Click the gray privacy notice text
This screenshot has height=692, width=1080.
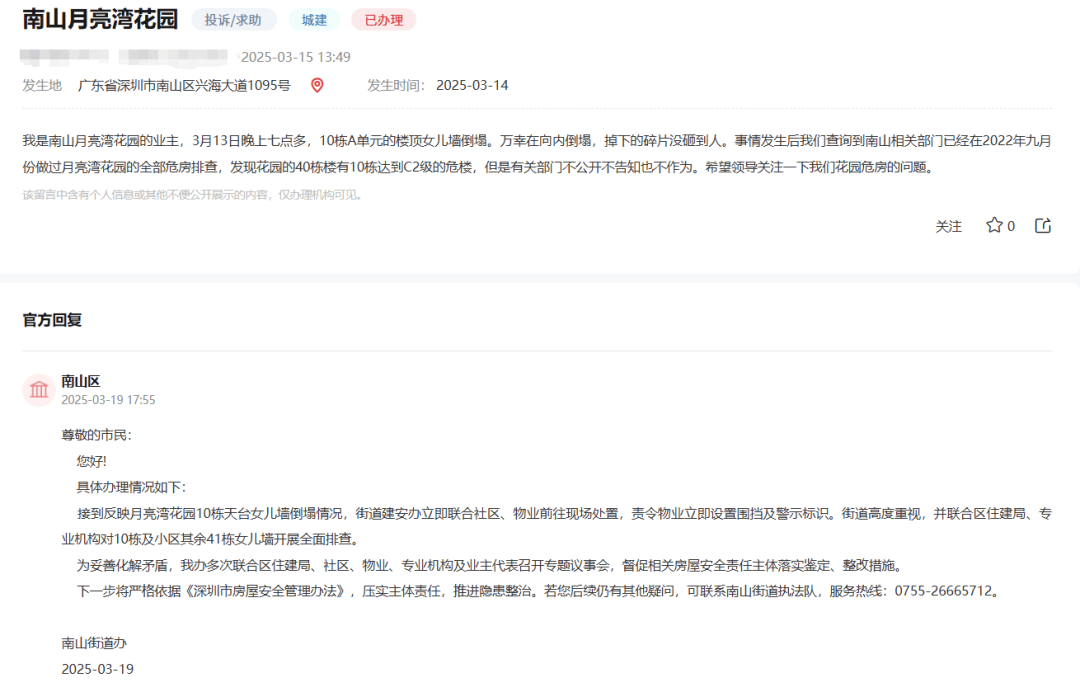point(192,195)
